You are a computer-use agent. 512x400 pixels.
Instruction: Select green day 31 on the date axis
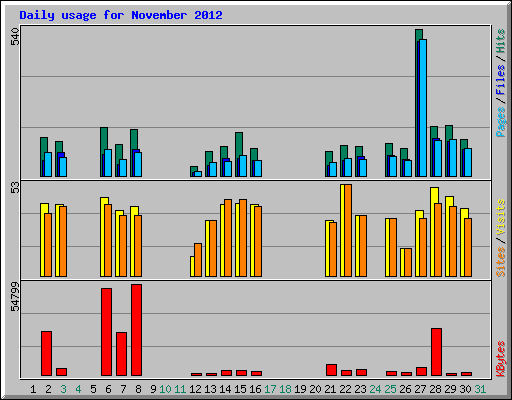pos(480,389)
